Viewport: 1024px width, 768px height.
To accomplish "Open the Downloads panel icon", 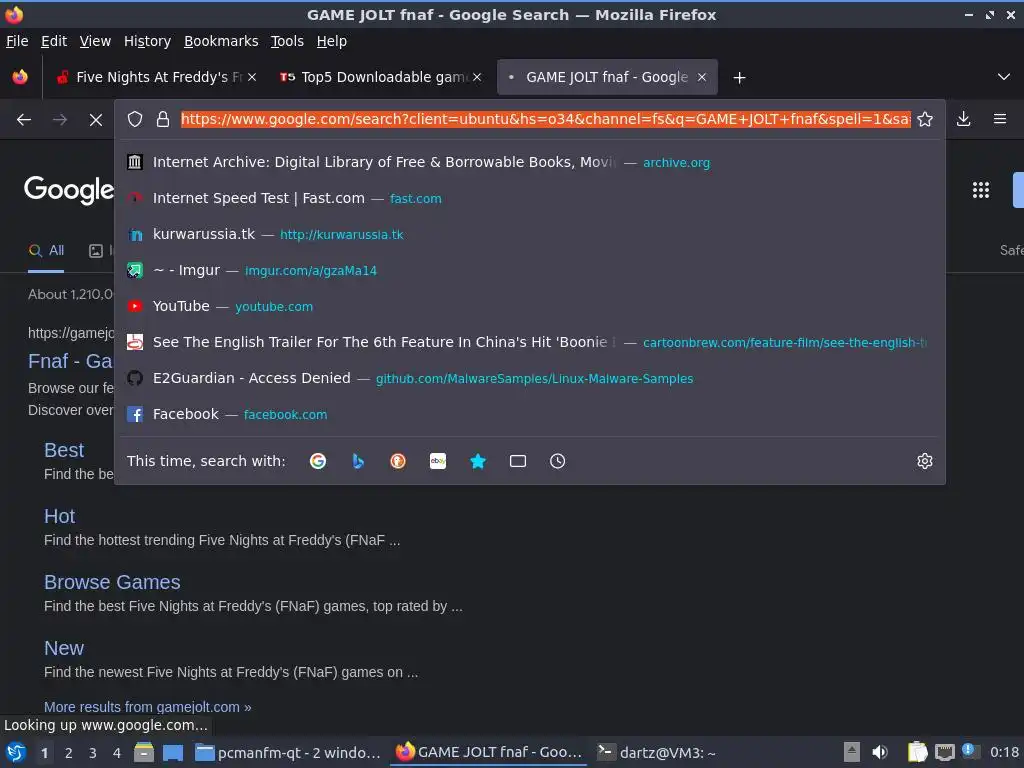I will coord(963,119).
